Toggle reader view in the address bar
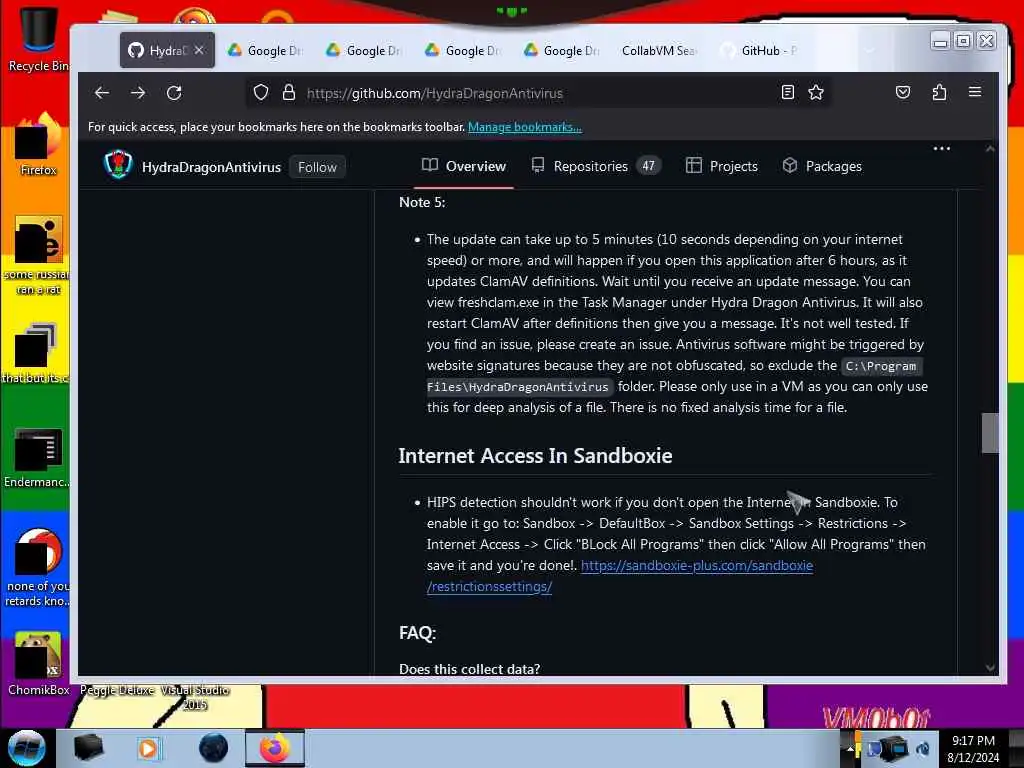Viewport: 1024px width, 768px height. (788, 92)
